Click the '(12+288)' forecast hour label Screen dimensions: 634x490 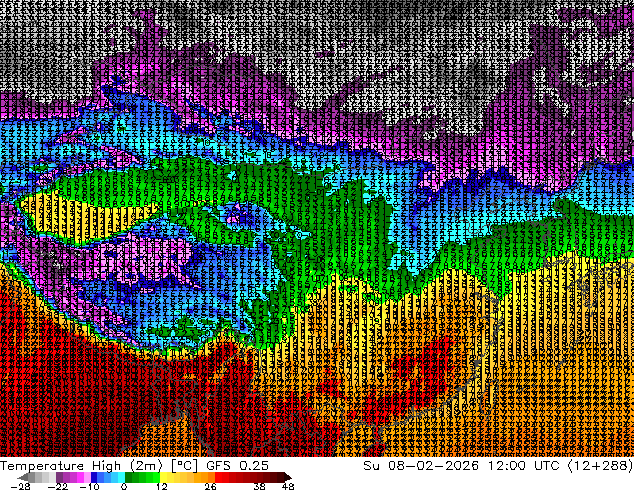[x=600, y=466]
